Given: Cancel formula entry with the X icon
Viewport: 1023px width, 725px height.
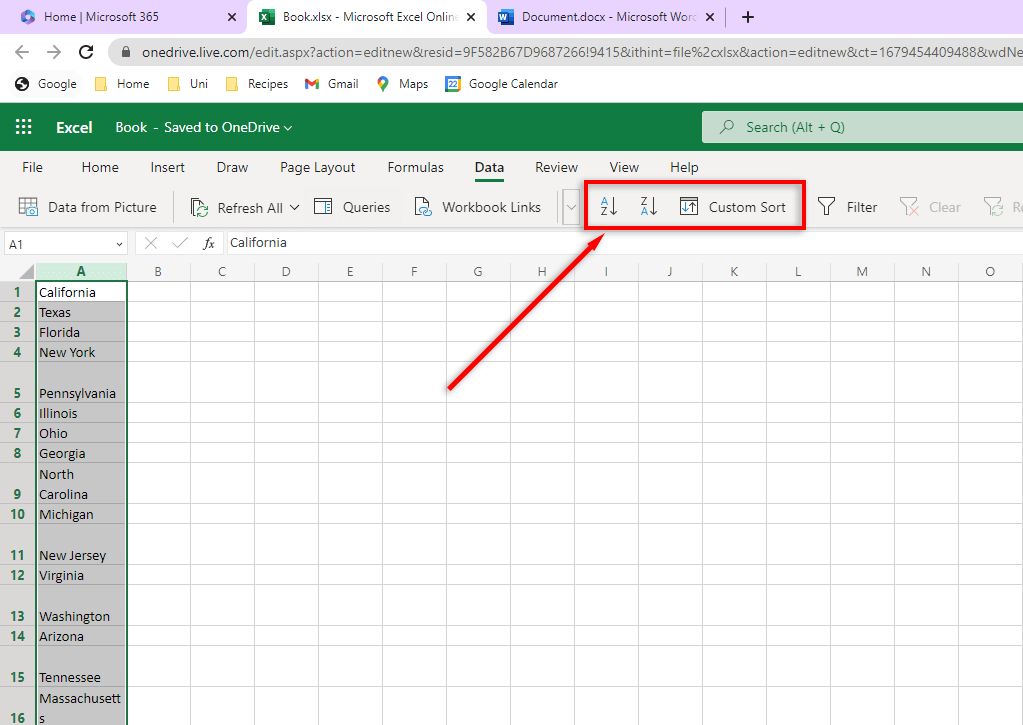Looking at the screenshot, I should tap(151, 243).
